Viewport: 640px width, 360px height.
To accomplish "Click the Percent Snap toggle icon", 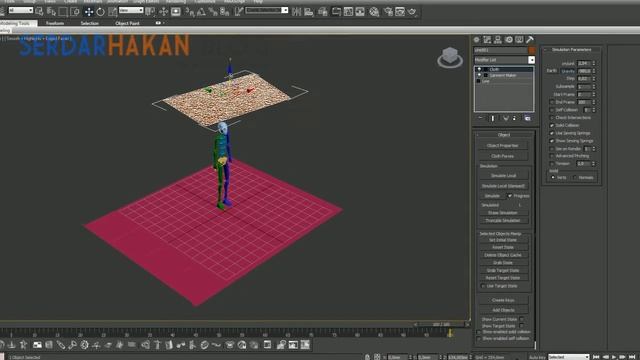I will coord(213,12).
